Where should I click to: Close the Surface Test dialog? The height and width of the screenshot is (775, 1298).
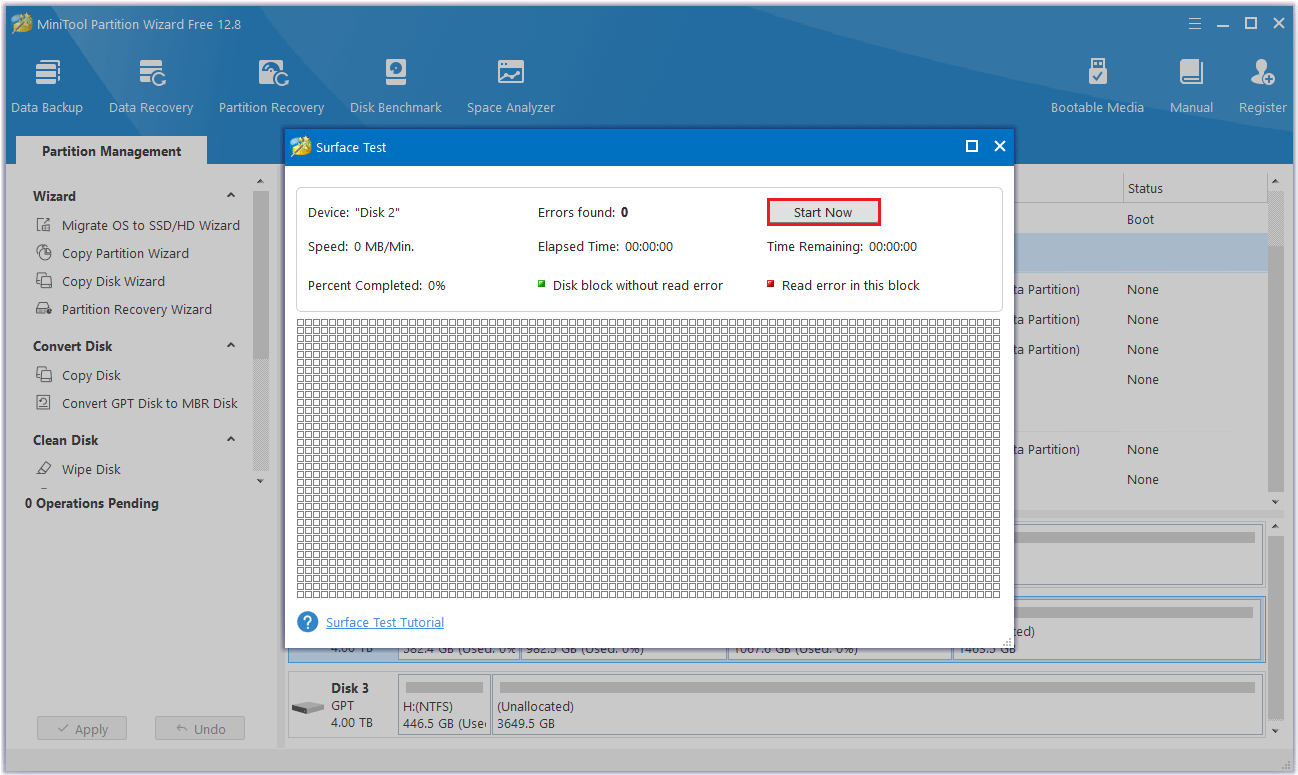click(x=999, y=146)
